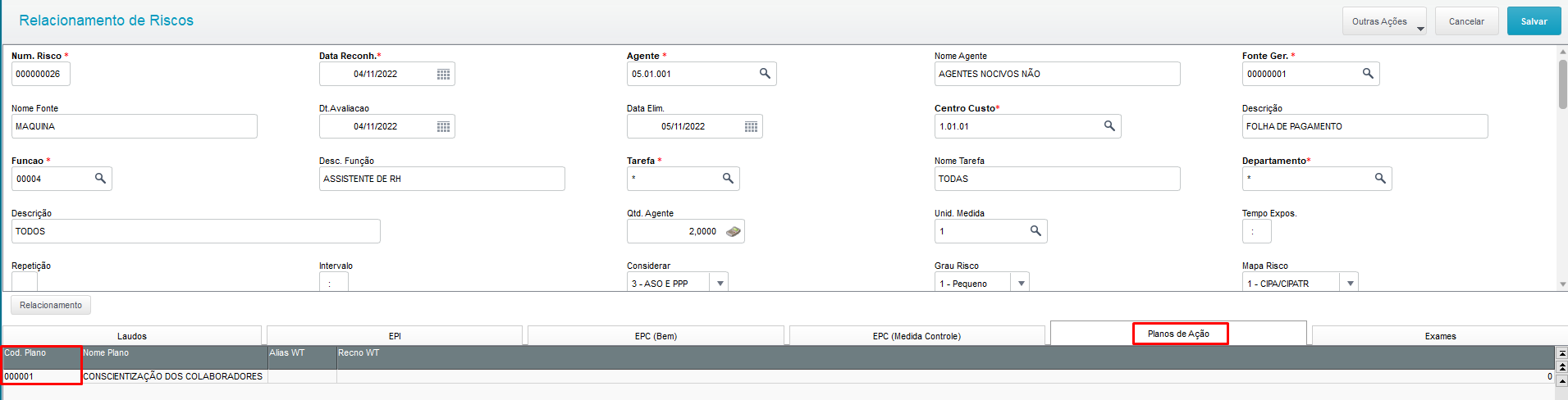1568x400 pixels.
Task: Click Tempo Expos. time field
Action: click(1257, 231)
